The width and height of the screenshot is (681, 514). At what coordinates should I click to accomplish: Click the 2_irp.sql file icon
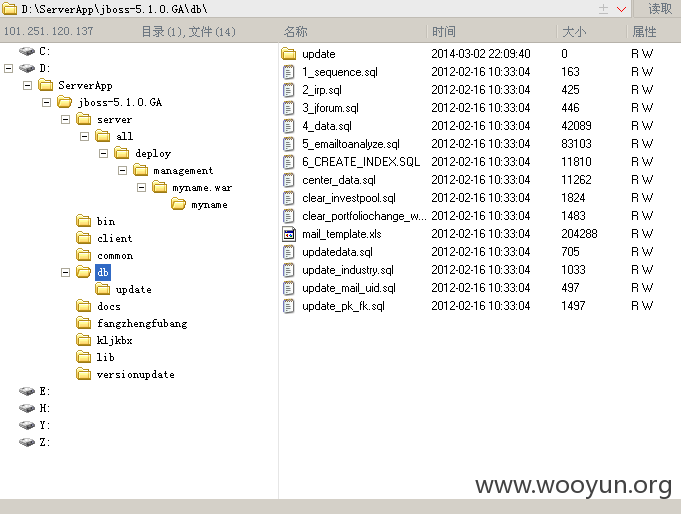pos(288,90)
